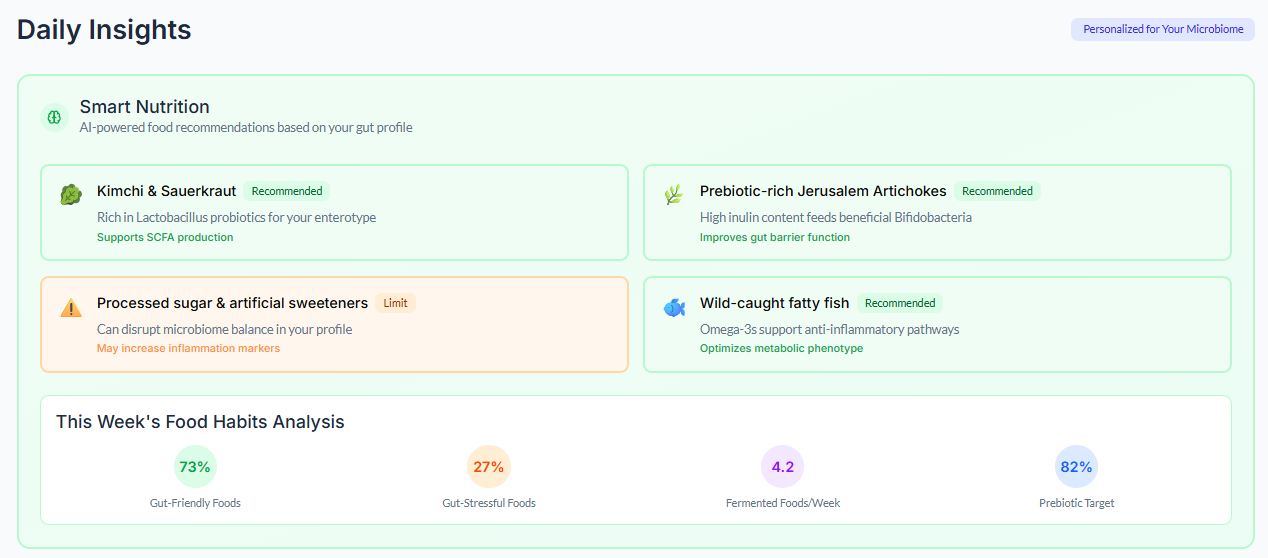Select the 73% Gut-Friendly Foods circle

coord(195,466)
